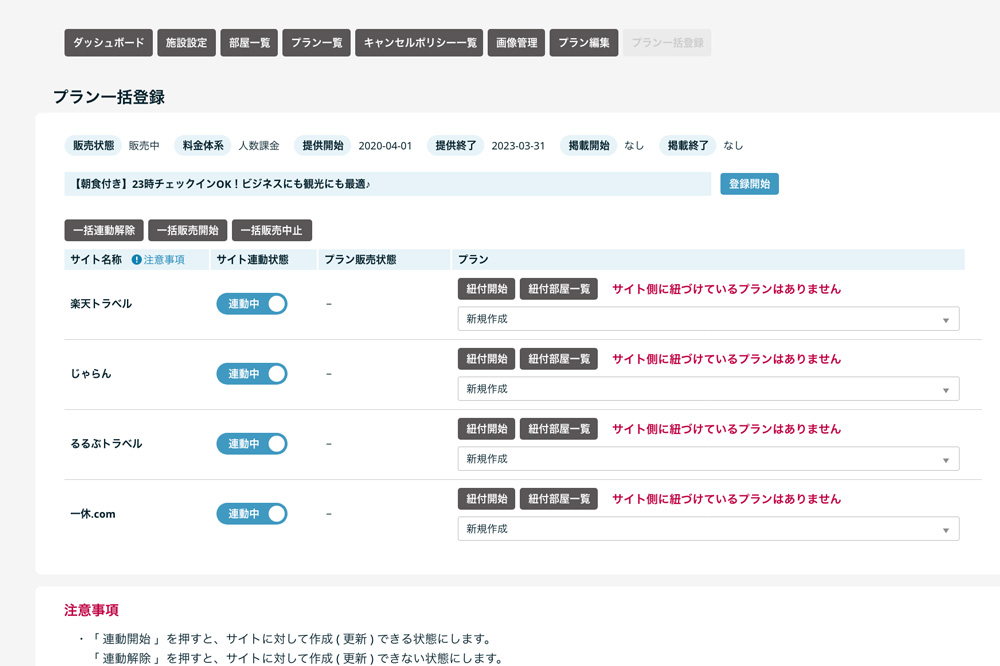
Task: Select 画像管理 navigation tab
Action: (x=517, y=43)
